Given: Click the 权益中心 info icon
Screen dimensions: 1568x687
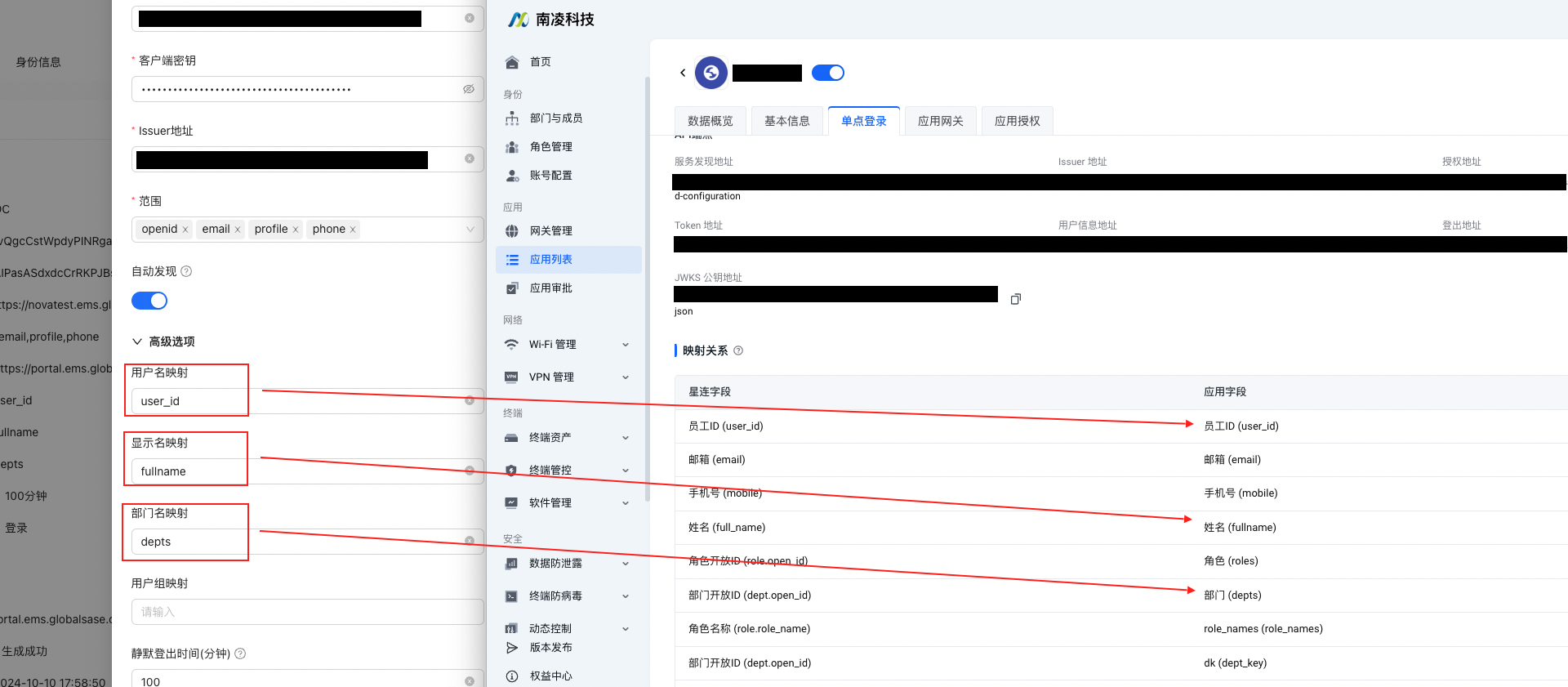Looking at the screenshot, I should click(512, 676).
